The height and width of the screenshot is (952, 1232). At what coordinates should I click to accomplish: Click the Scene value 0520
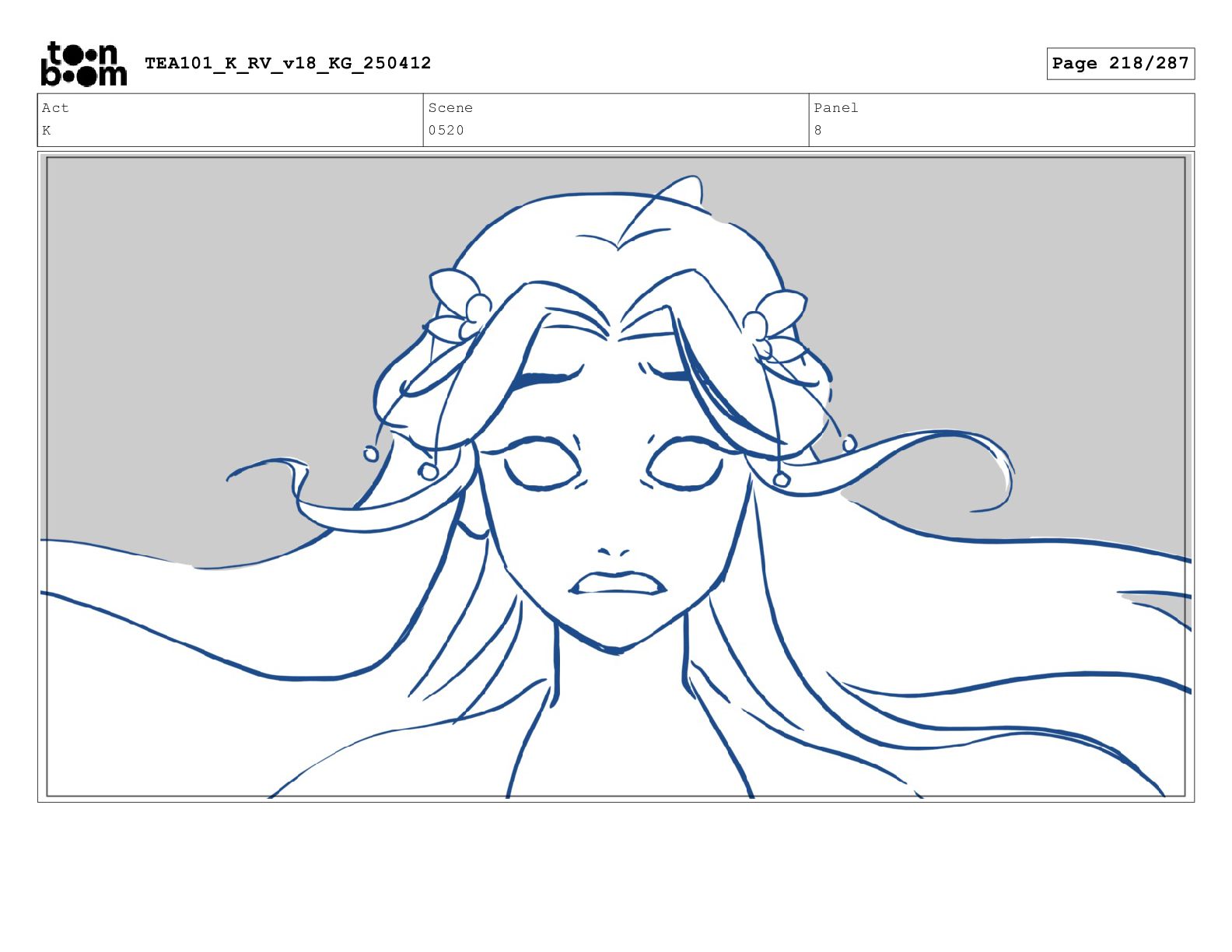(446, 131)
